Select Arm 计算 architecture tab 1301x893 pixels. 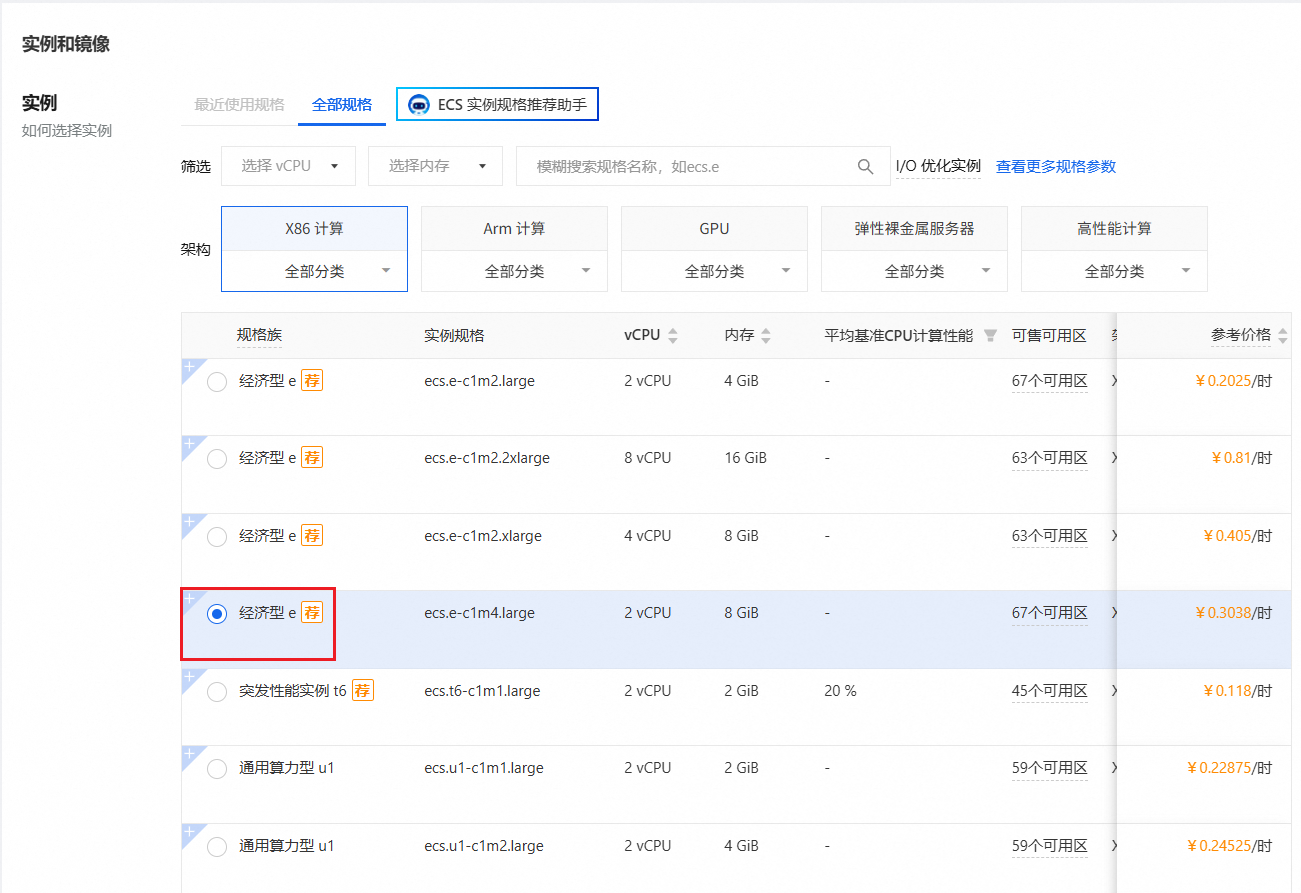tap(514, 229)
